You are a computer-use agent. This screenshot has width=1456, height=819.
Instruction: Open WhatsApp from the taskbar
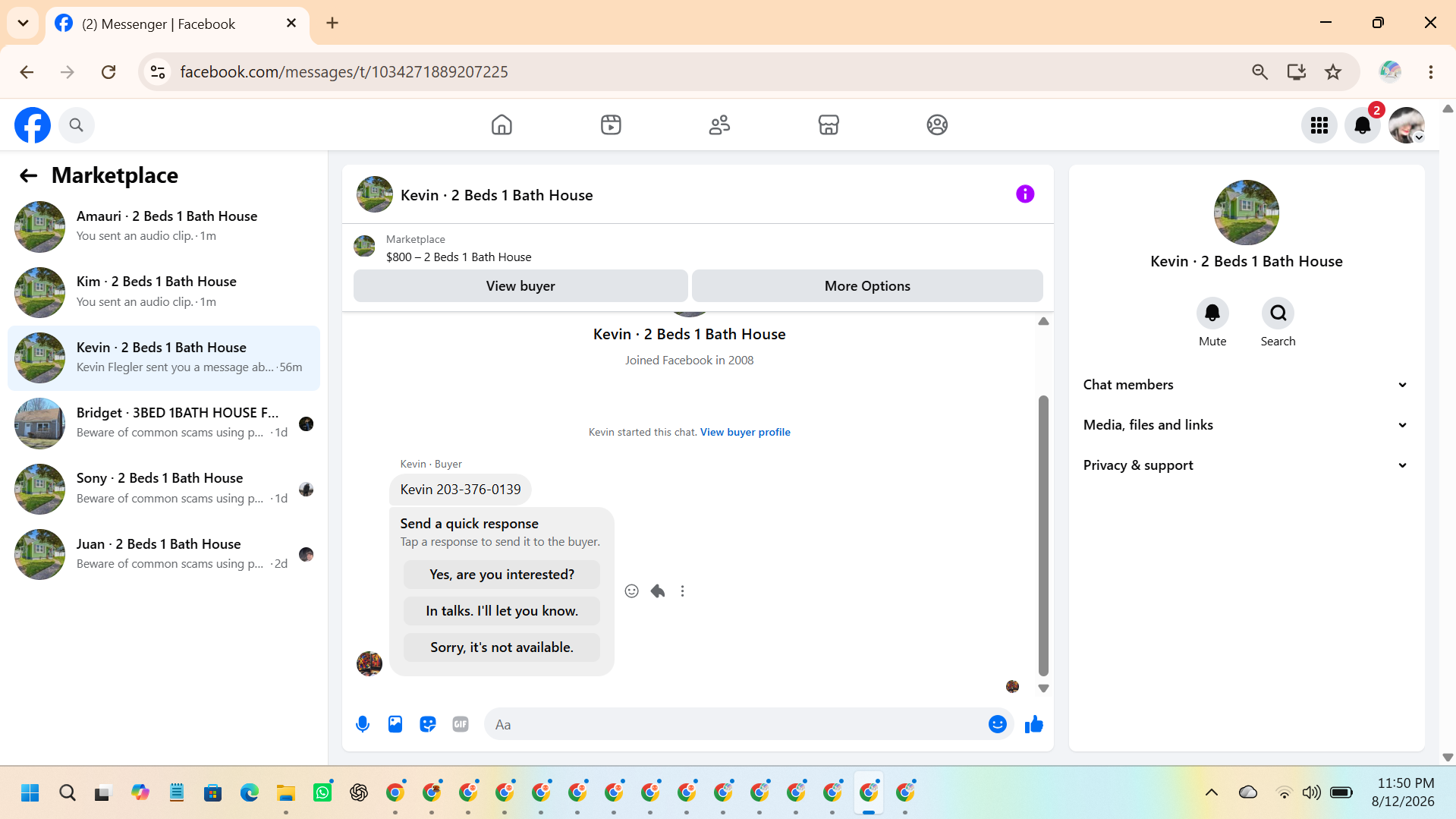[322, 793]
